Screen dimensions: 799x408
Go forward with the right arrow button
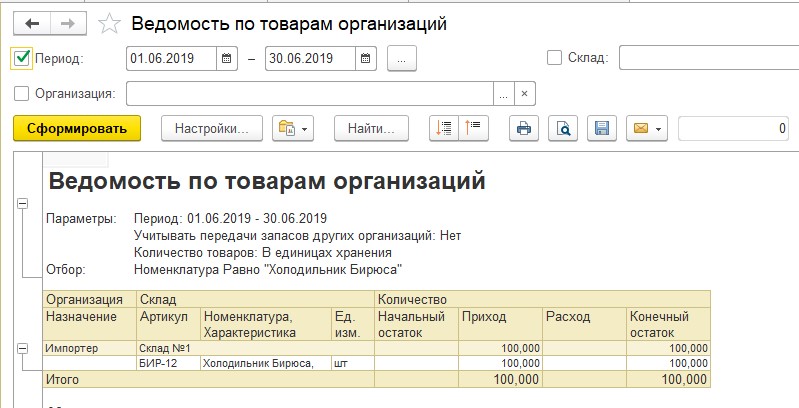(68, 23)
